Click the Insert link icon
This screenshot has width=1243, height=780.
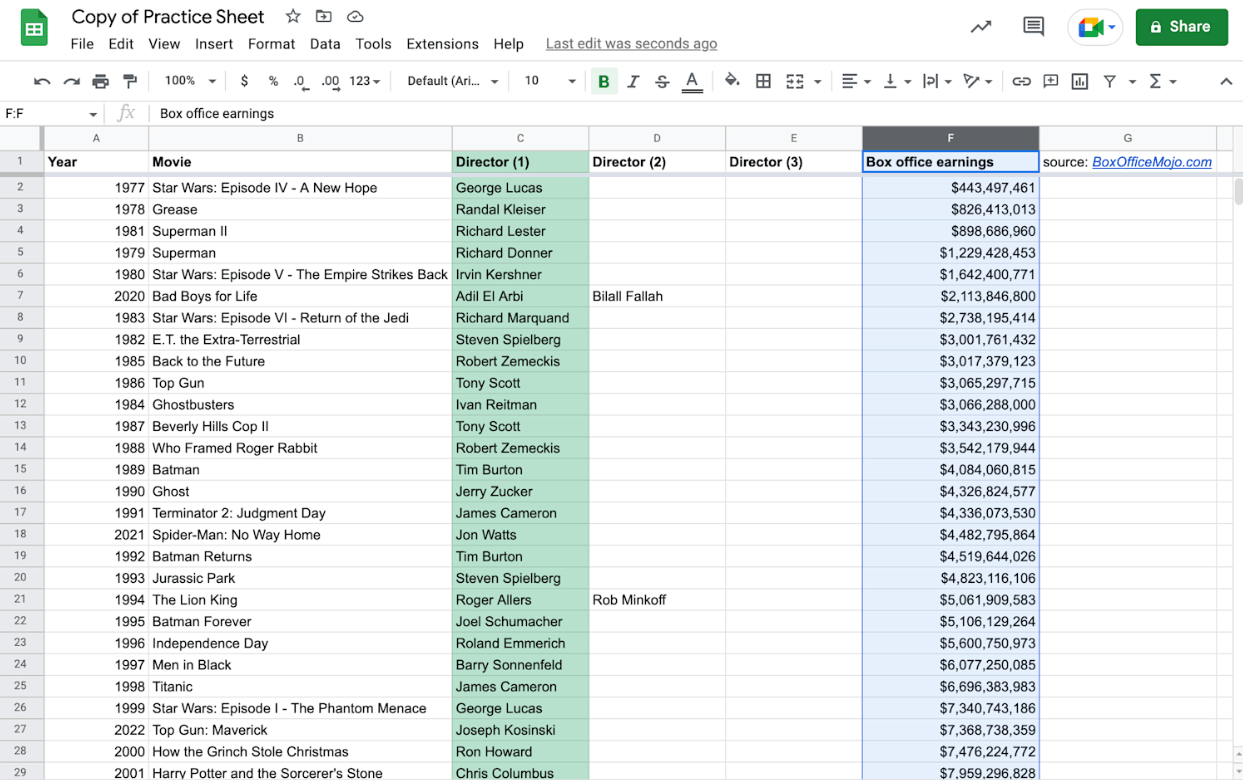pos(1021,81)
